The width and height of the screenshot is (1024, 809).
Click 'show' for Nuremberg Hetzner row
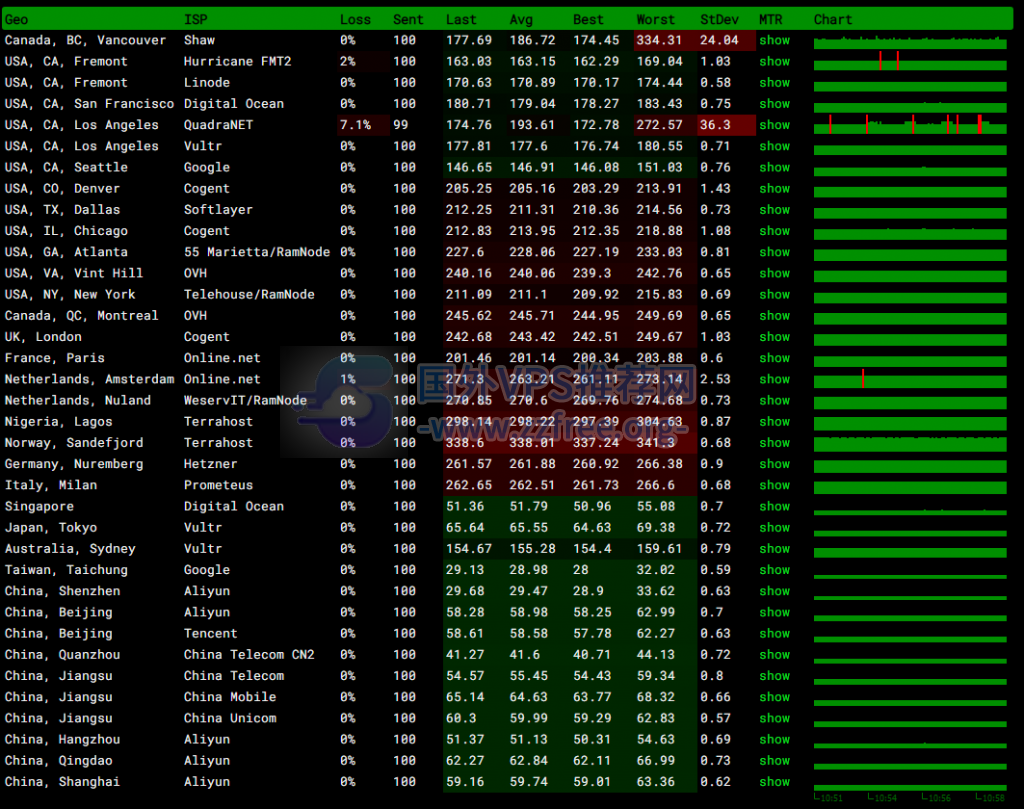[775, 464]
